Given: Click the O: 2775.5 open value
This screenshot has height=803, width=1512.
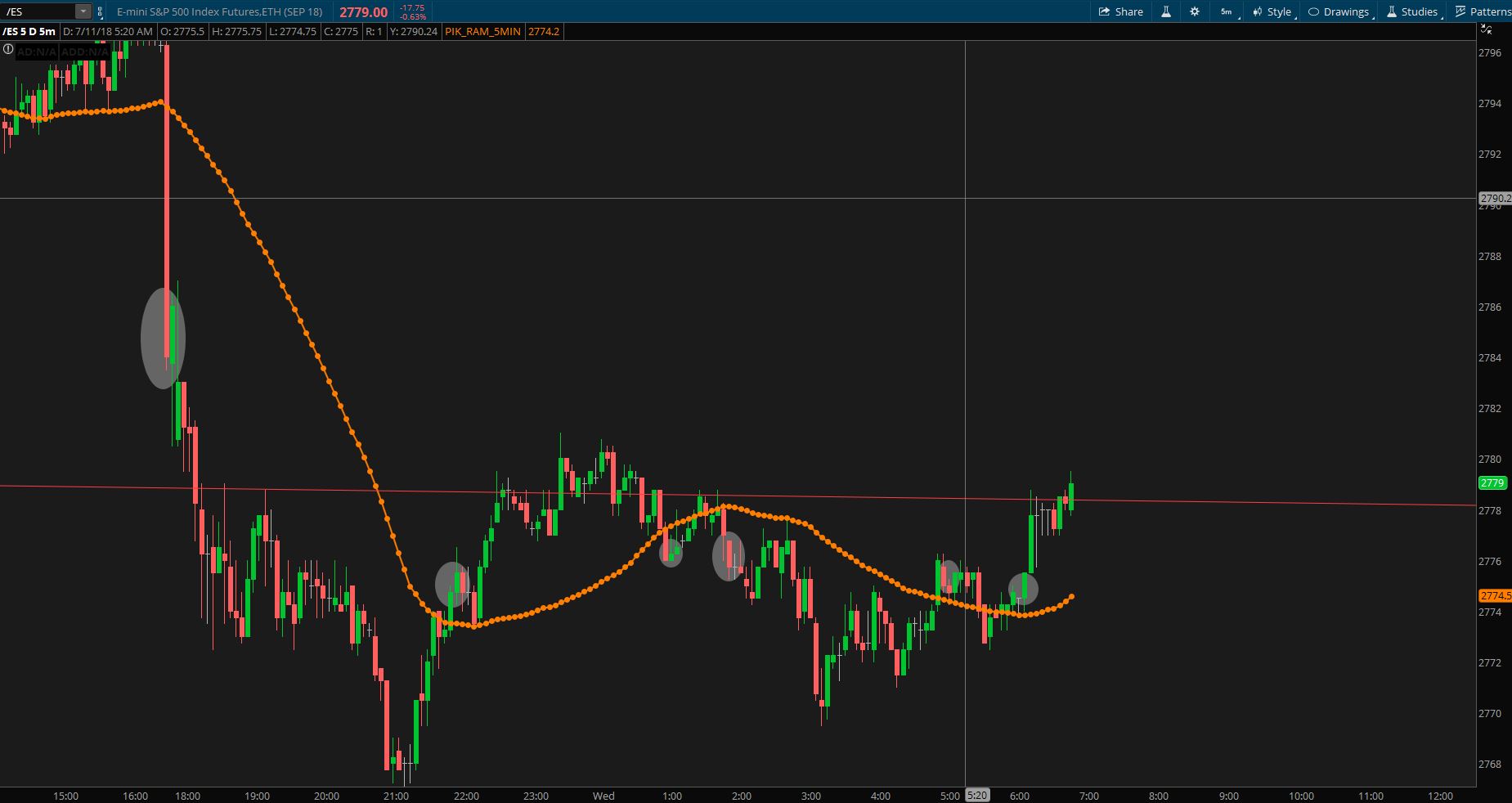Looking at the screenshot, I should pos(182,31).
